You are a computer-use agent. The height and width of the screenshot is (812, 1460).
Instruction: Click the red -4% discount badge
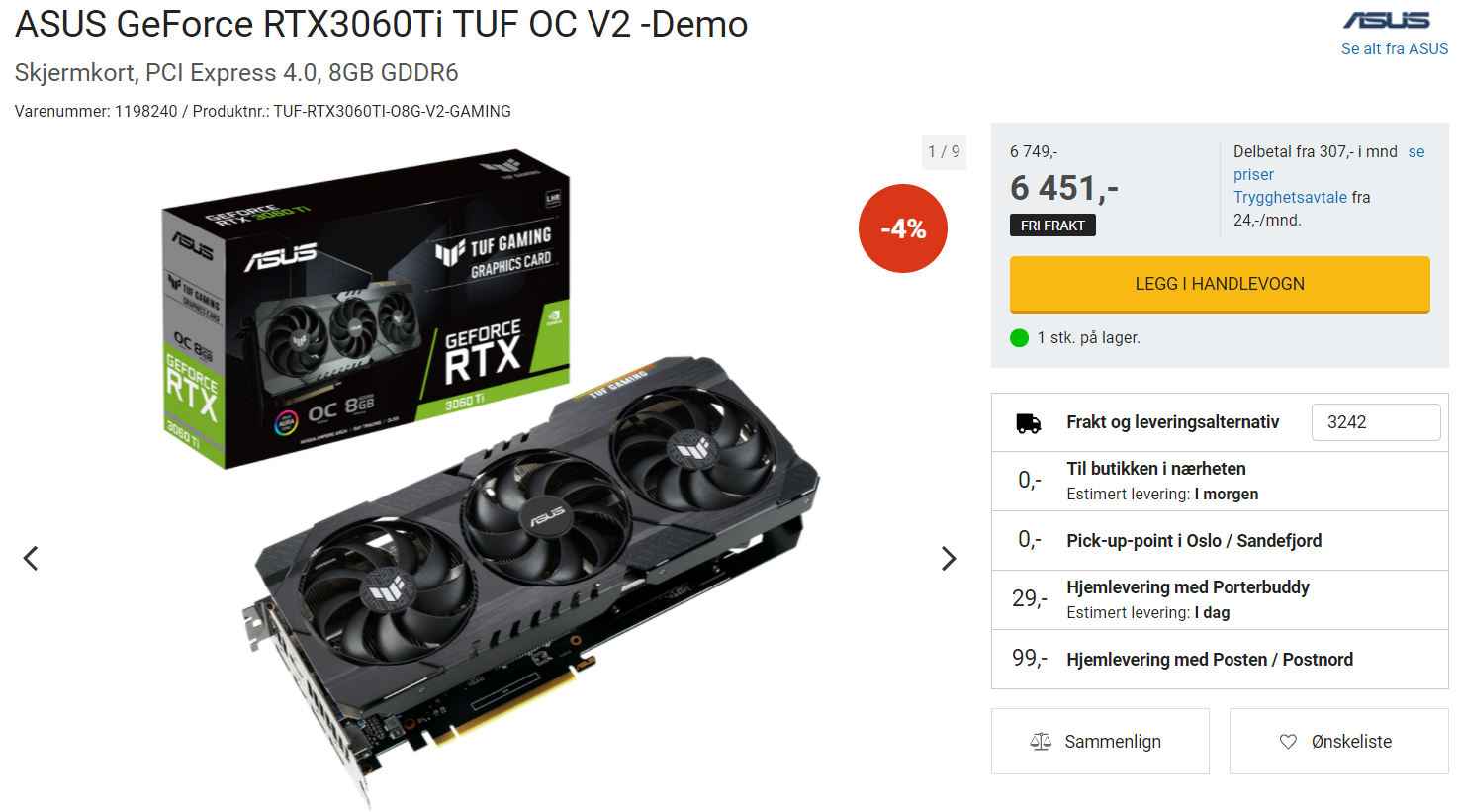coord(903,228)
